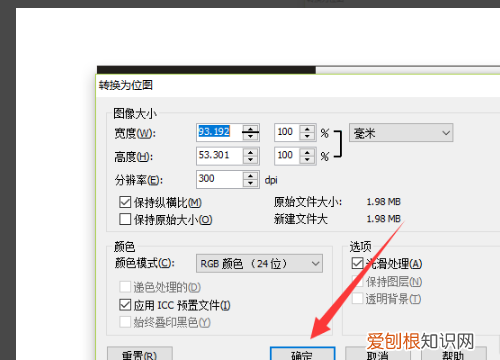This screenshot has width=500, height=360.
Task: Click the resolution (分辨率) 300 field
Action: click(219, 179)
